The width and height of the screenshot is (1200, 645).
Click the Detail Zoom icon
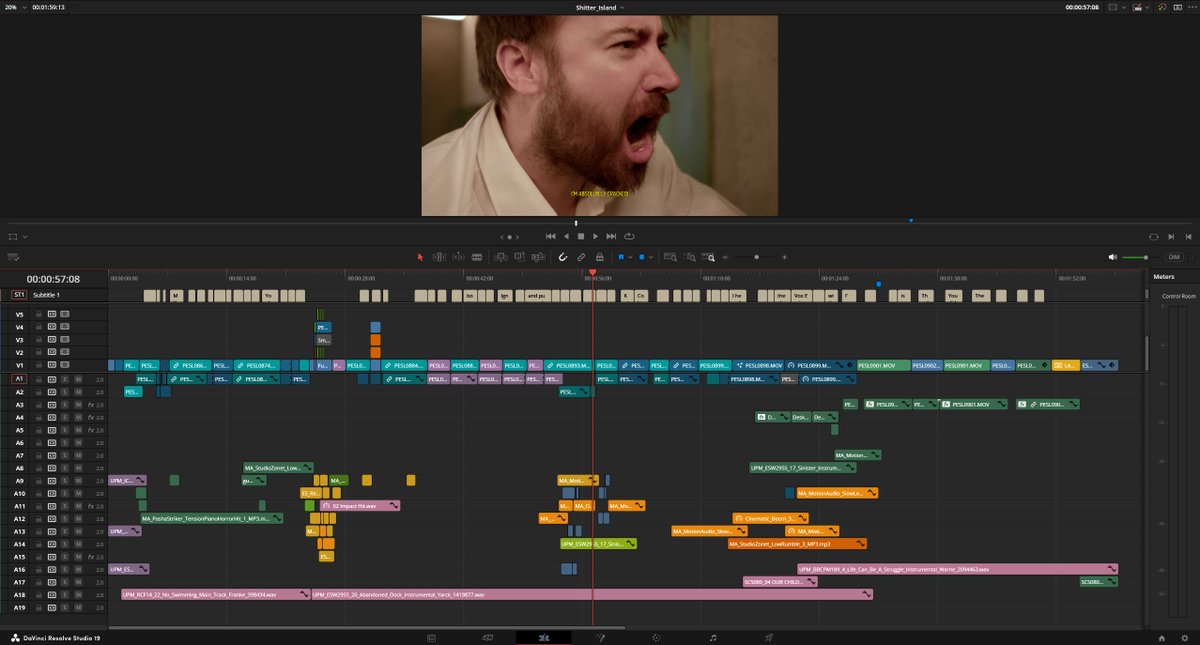691,257
